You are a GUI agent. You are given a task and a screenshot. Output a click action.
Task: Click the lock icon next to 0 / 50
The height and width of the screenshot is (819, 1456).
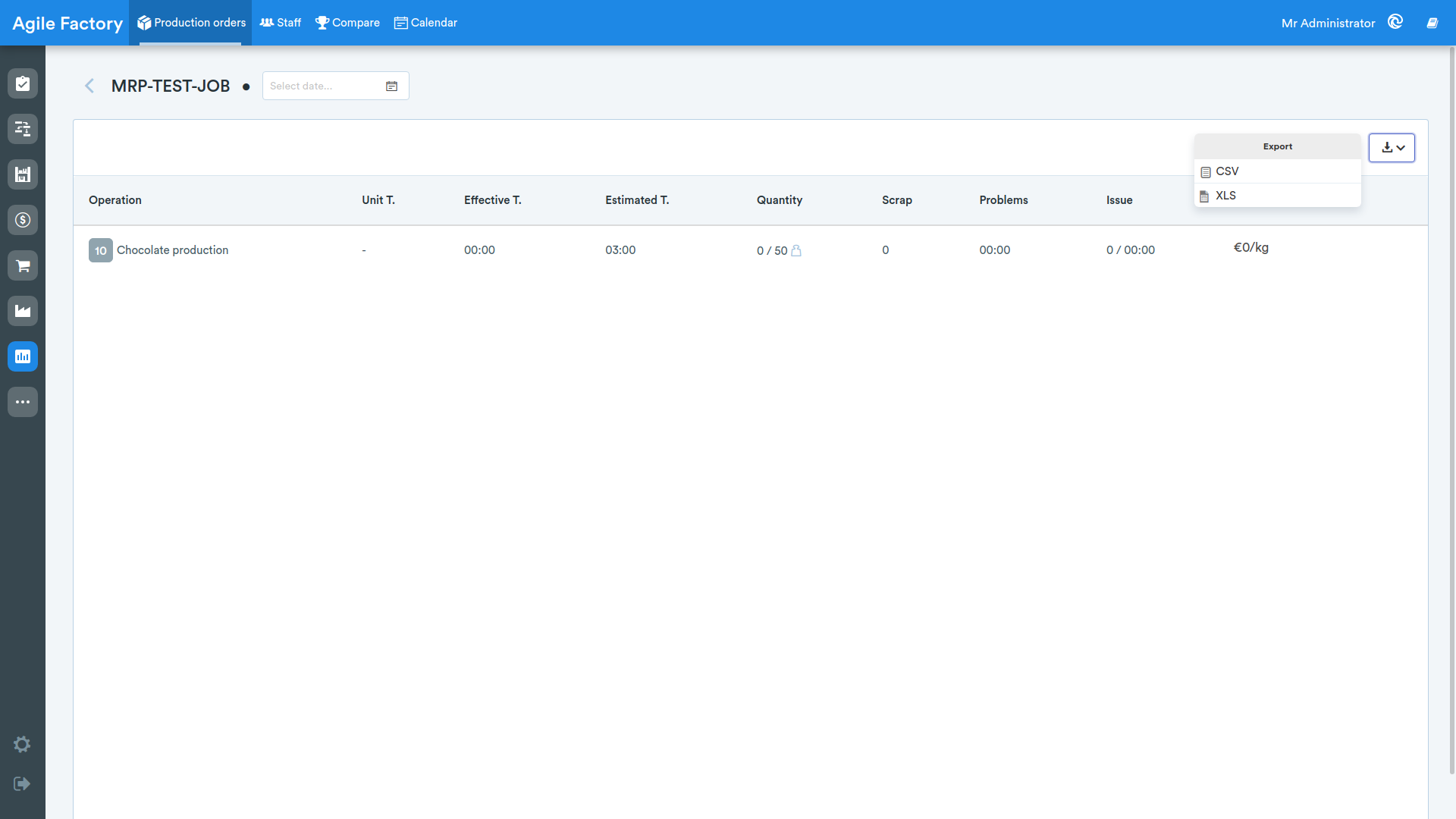(796, 250)
